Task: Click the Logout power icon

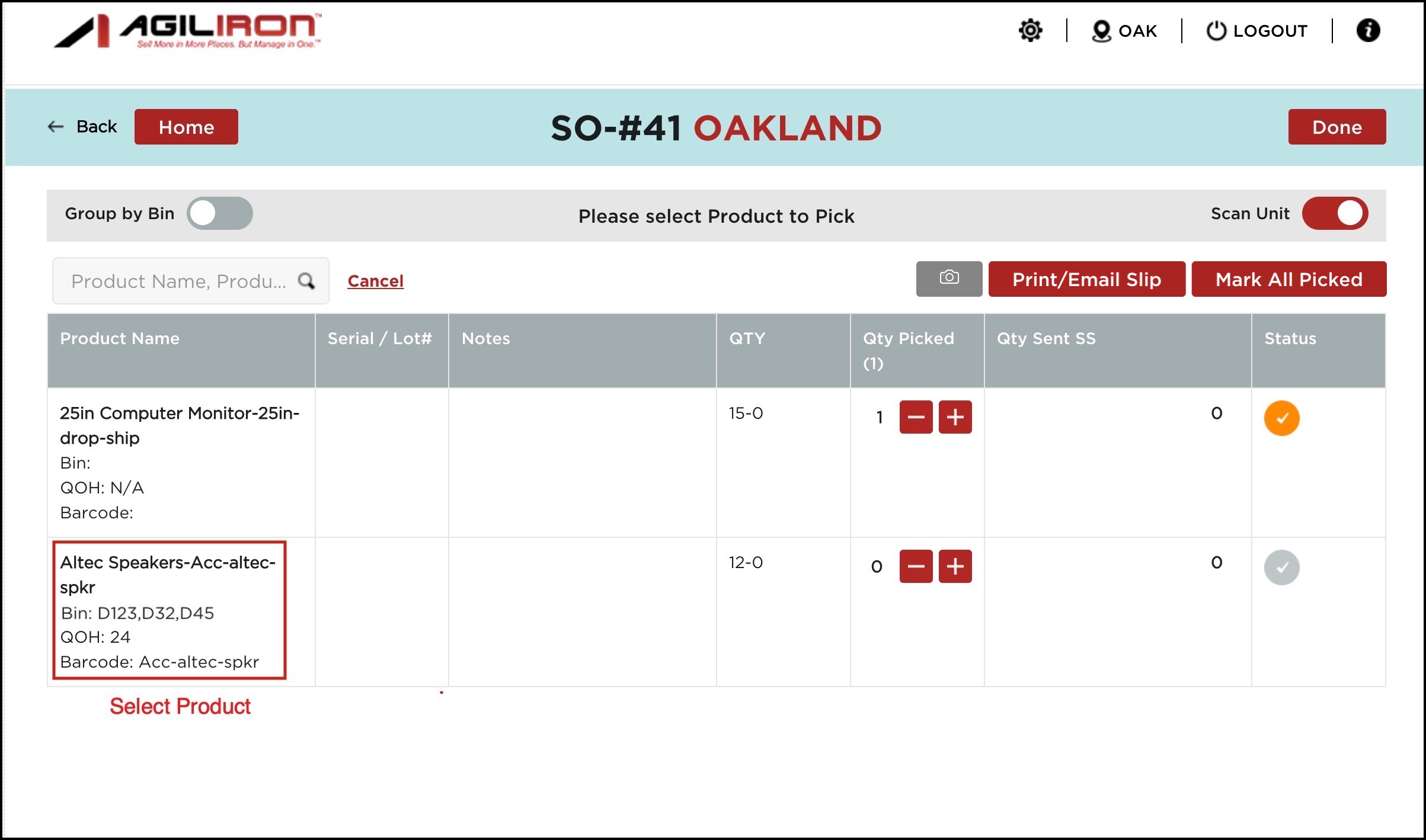Action: click(1216, 31)
